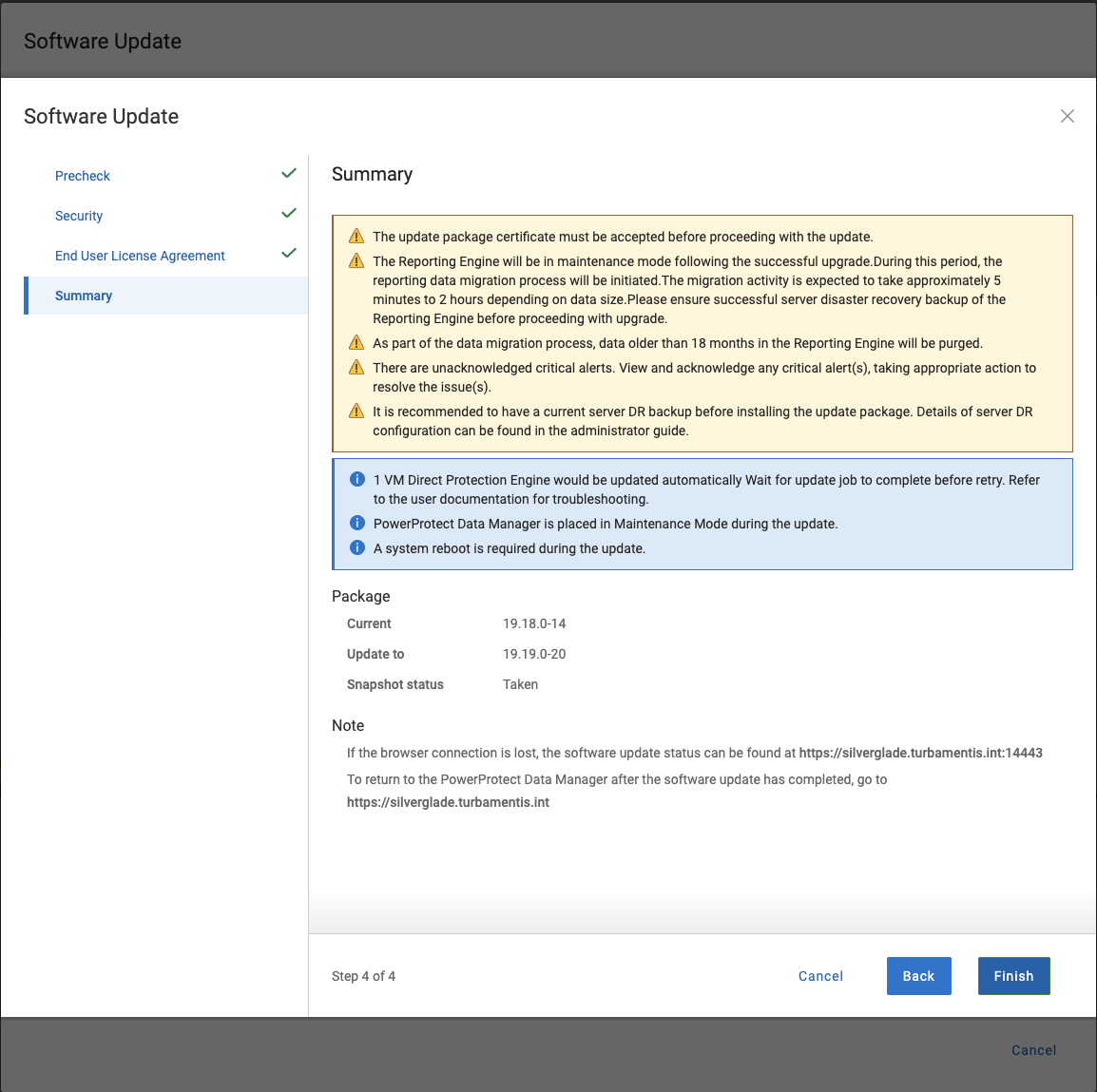1097x1092 pixels.
Task: Click the data older than 18 months warning text
Action: (x=678, y=343)
